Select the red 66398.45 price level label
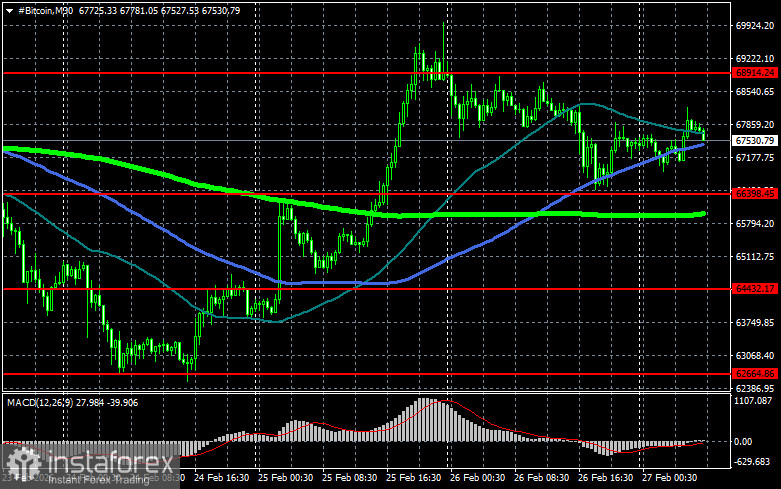The image size is (781, 489). [x=755, y=193]
